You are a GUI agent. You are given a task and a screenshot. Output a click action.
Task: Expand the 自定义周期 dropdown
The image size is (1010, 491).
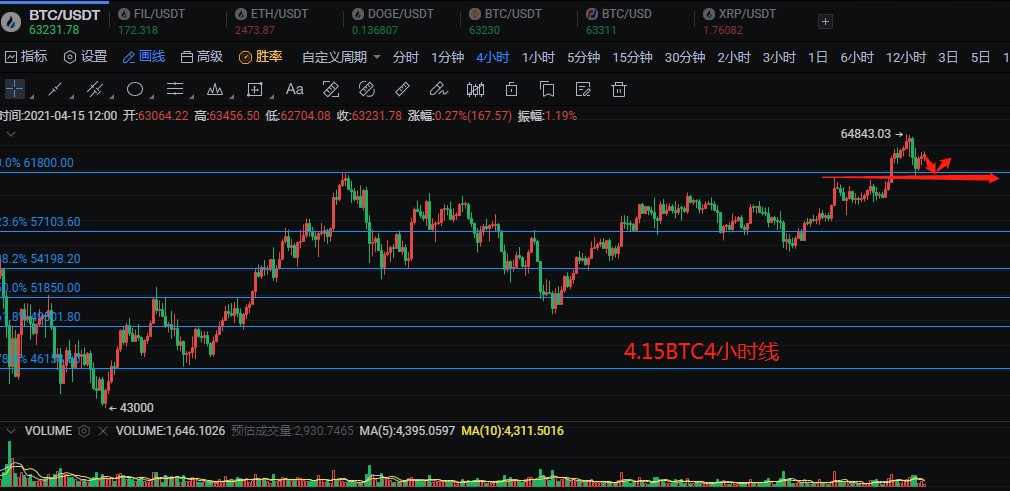[340, 57]
